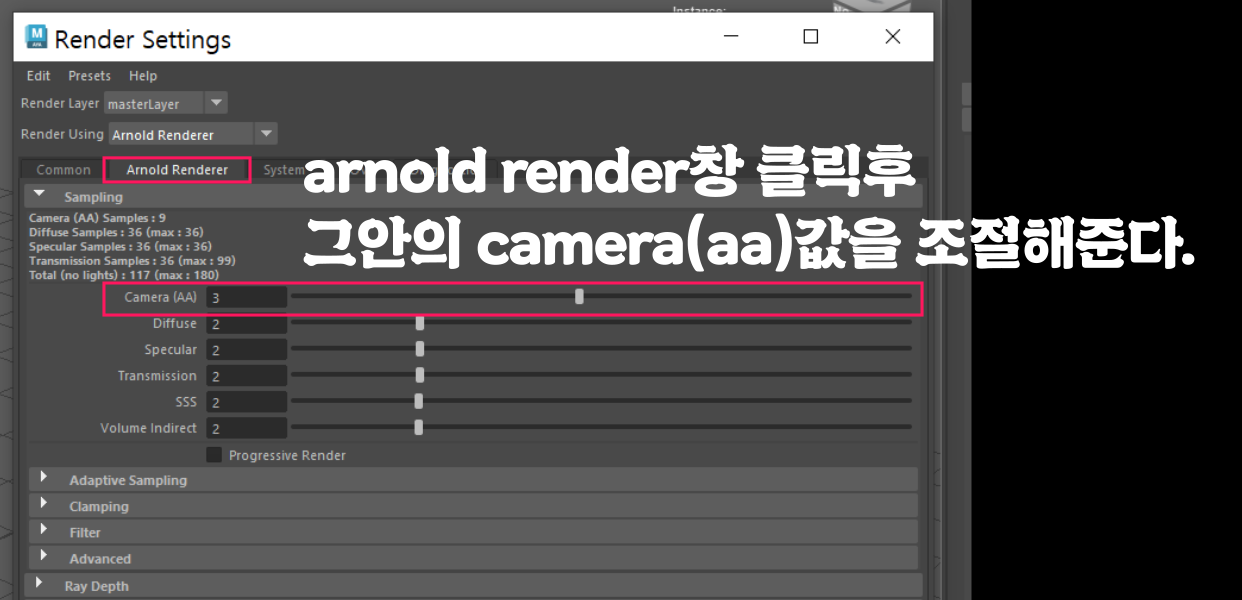The width and height of the screenshot is (1242, 600).
Task: Click the Volume Indirect value field
Action: (x=247, y=427)
